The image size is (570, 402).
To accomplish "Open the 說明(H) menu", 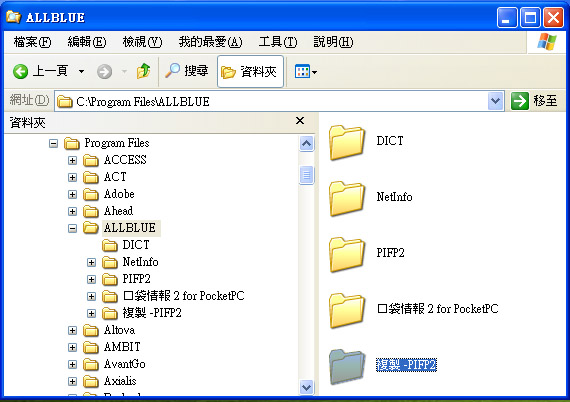I will click(333, 42).
